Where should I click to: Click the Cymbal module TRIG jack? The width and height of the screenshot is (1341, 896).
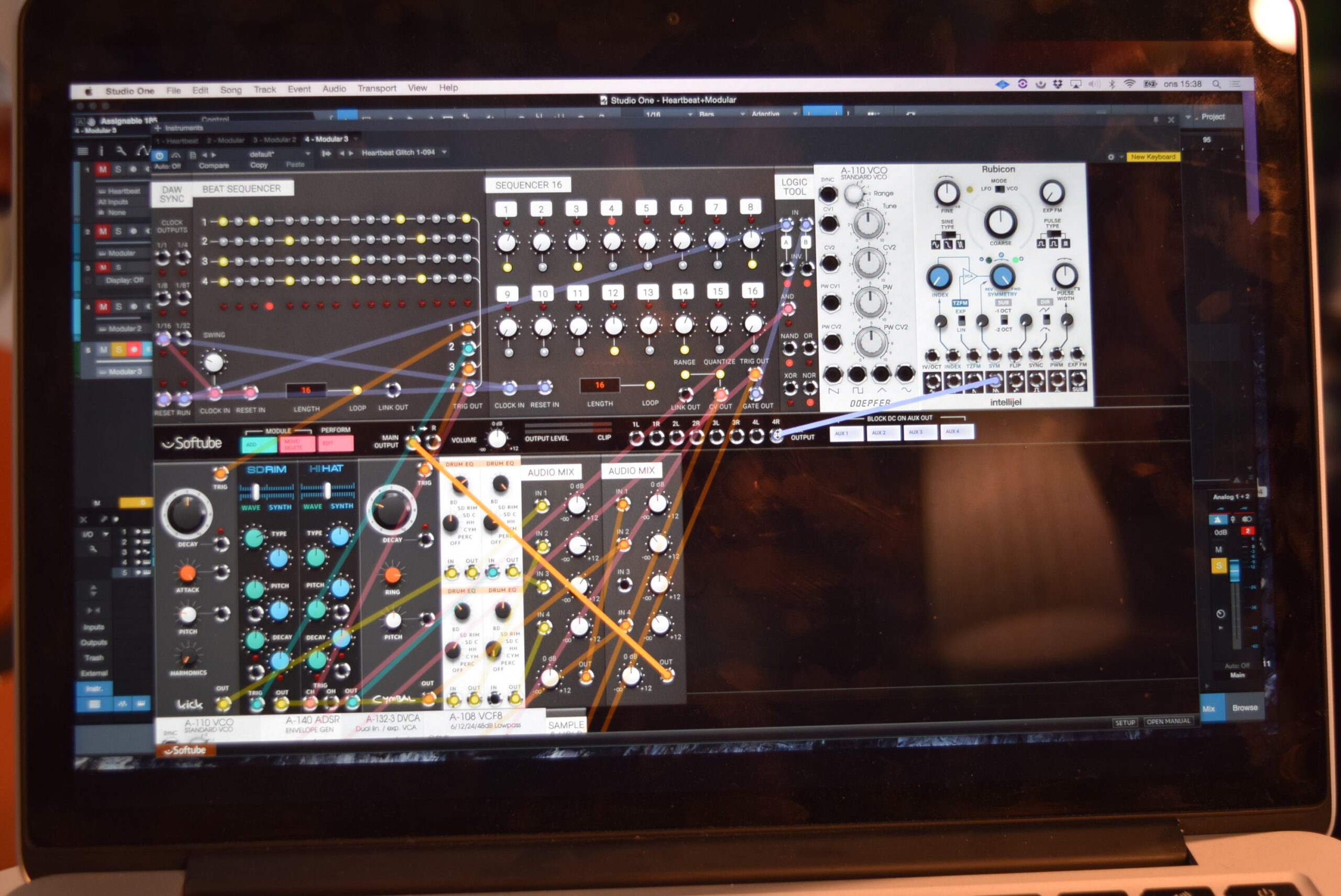click(425, 470)
